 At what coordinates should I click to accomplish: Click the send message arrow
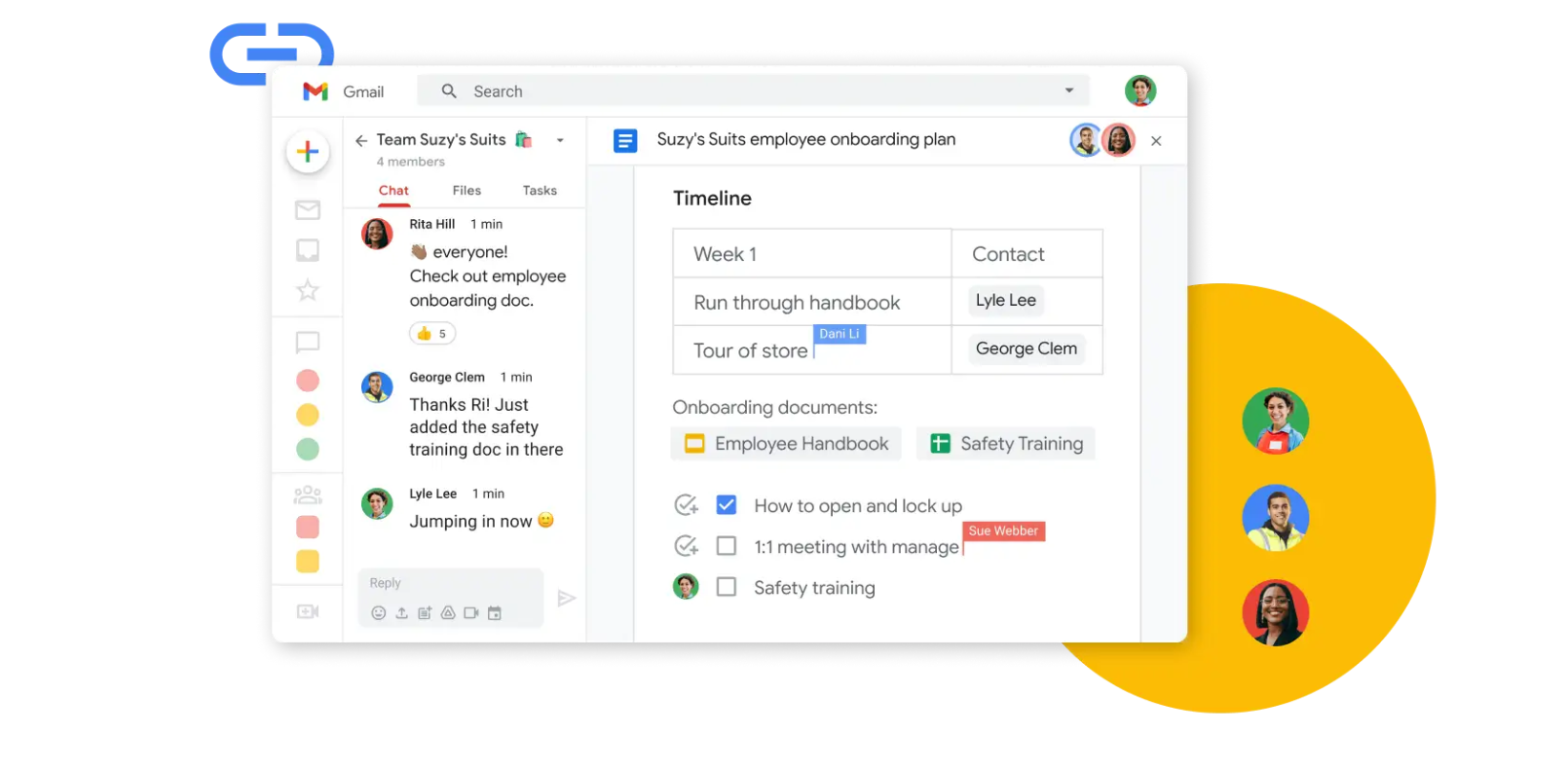[566, 599]
